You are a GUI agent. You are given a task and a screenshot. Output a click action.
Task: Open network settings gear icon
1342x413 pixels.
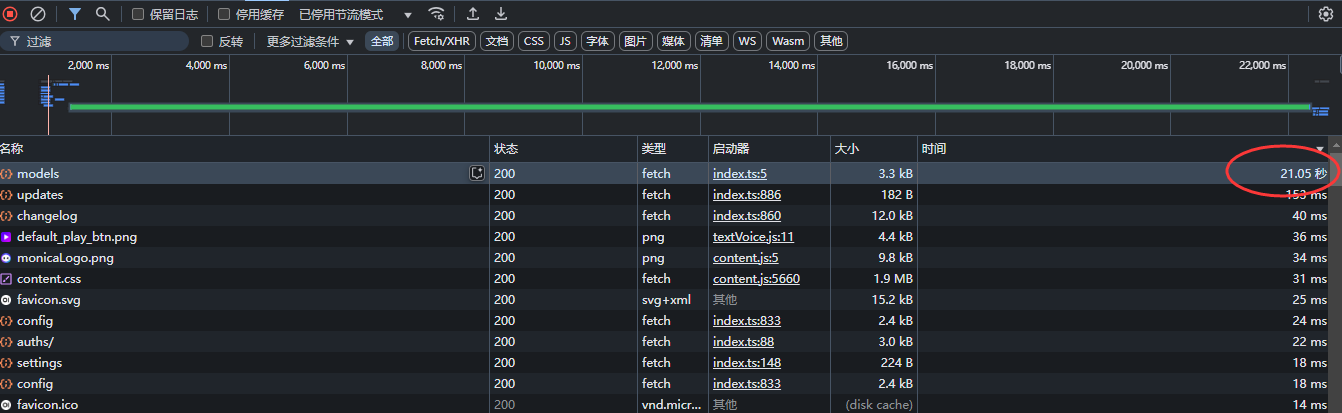[x=1326, y=14]
